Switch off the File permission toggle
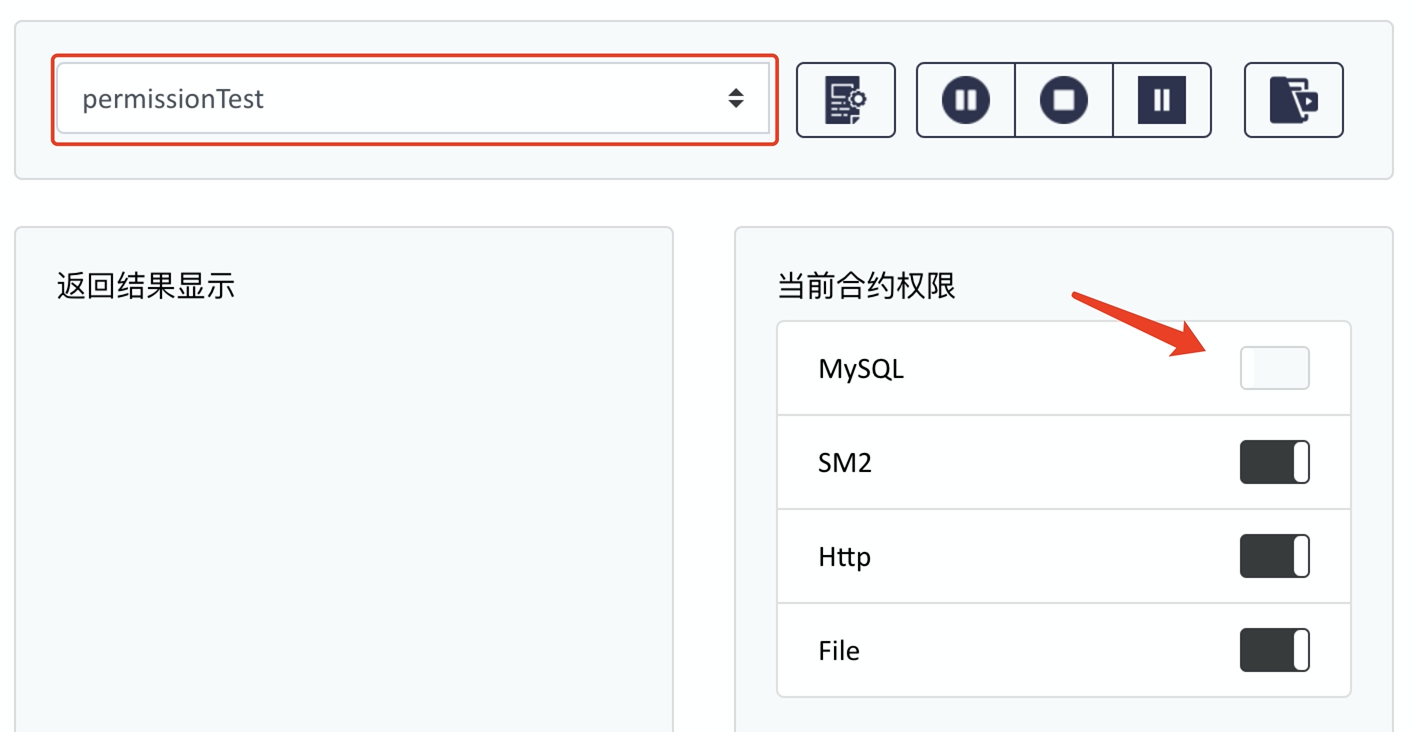Image resolution: width=1414 pixels, height=732 pixels. (x=1274, y=650)
